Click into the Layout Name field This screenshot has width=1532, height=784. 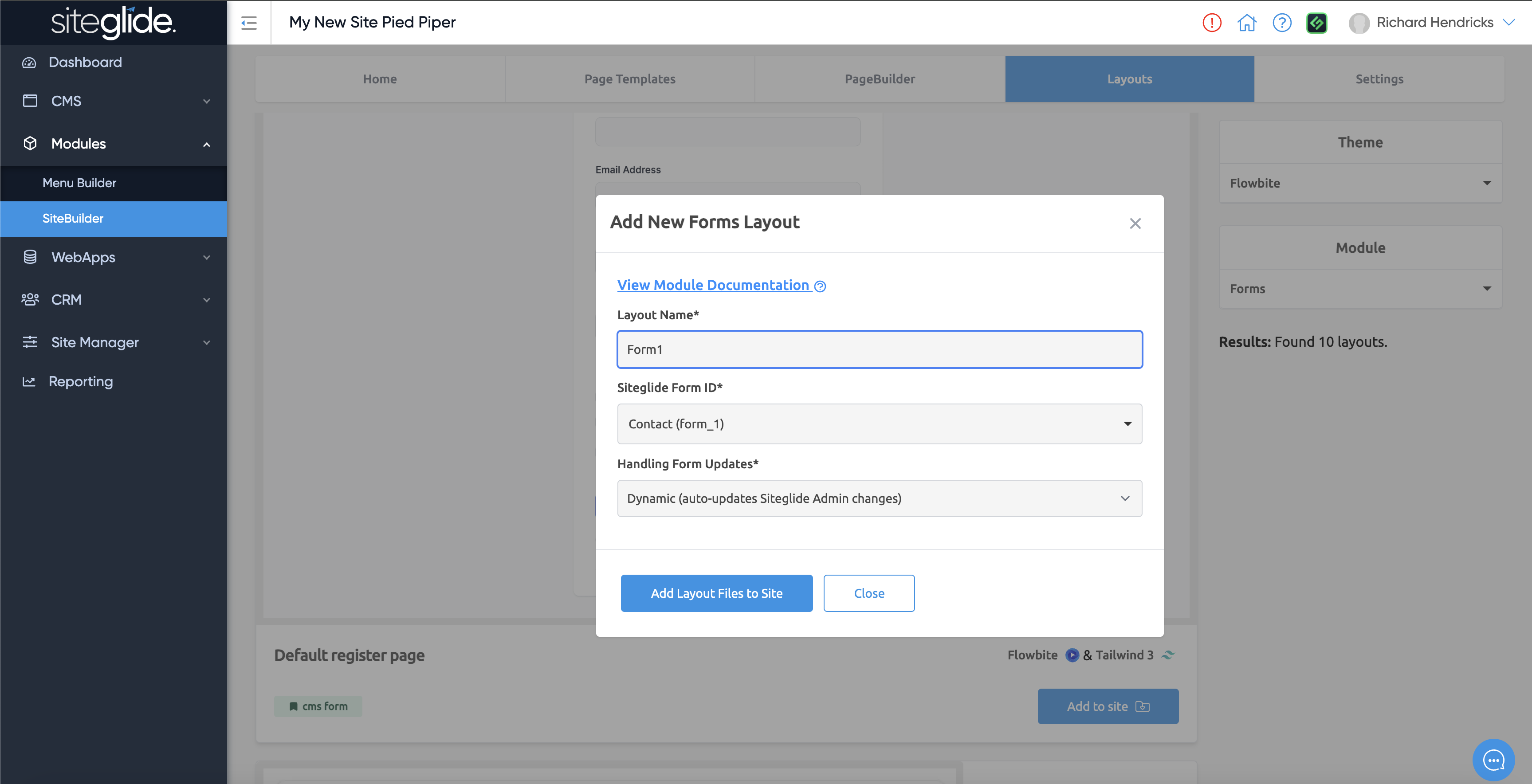tap(879, 349)
